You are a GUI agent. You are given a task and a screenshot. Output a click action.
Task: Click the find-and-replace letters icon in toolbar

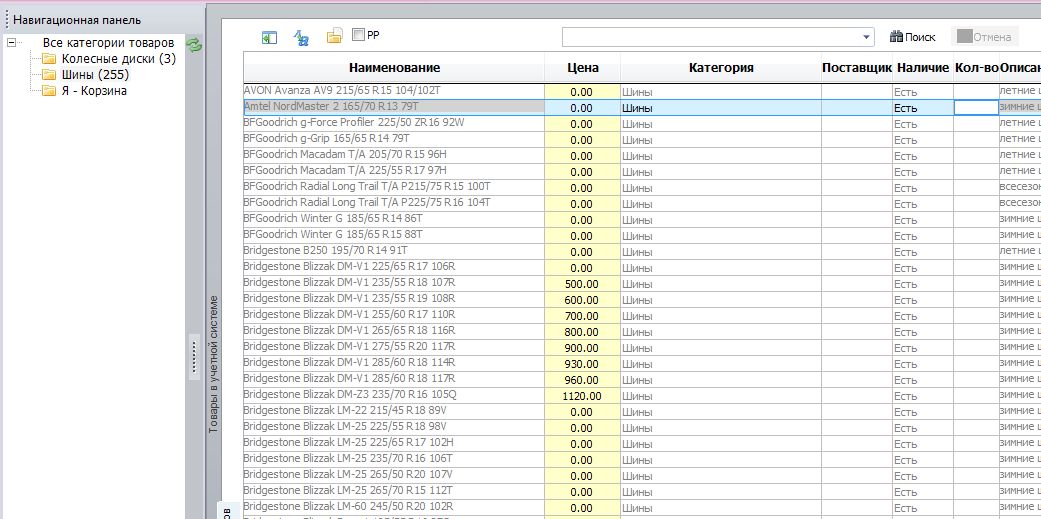(x=301, y=38)
